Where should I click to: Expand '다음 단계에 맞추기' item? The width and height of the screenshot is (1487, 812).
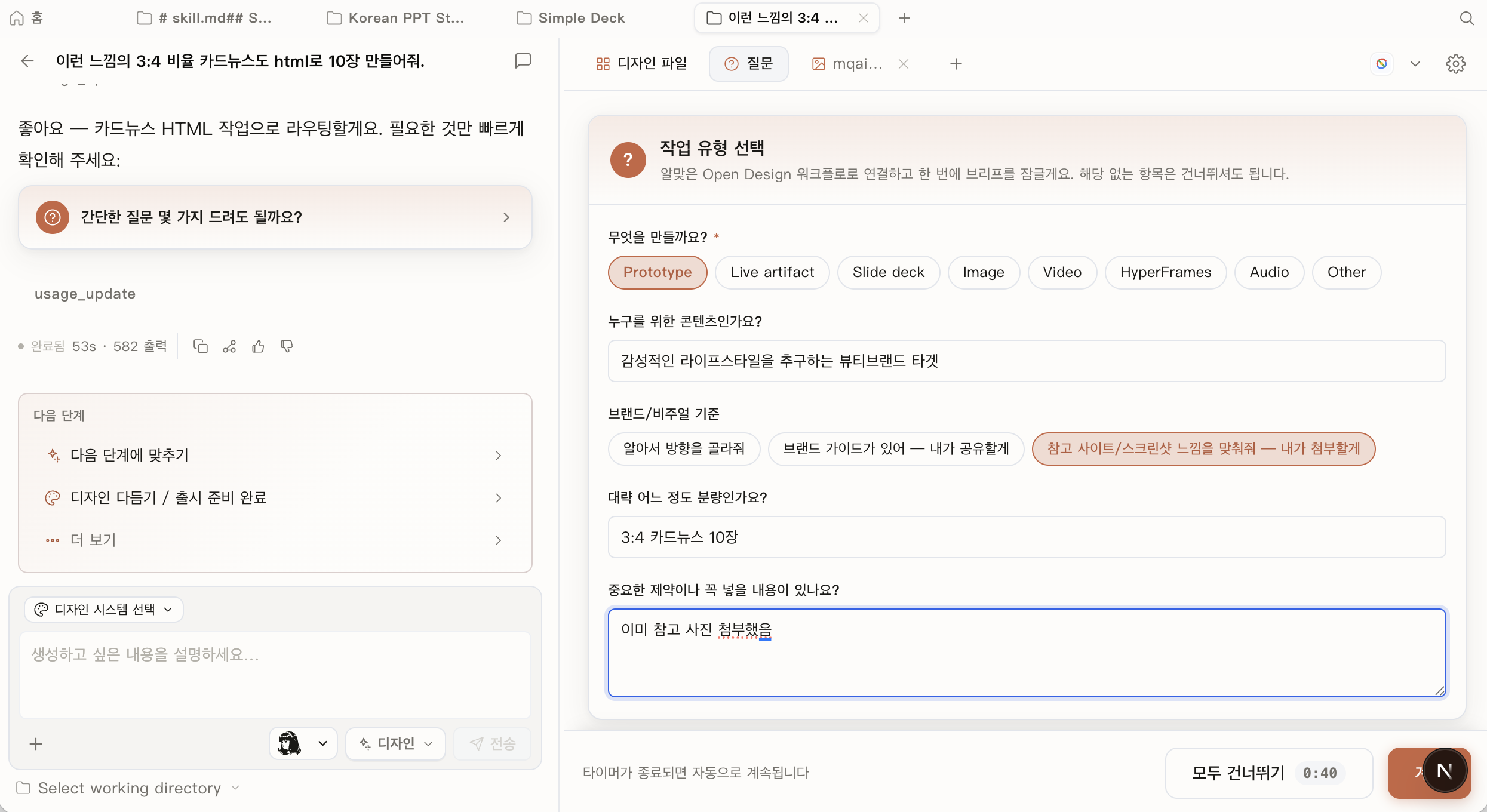[275, 455]
